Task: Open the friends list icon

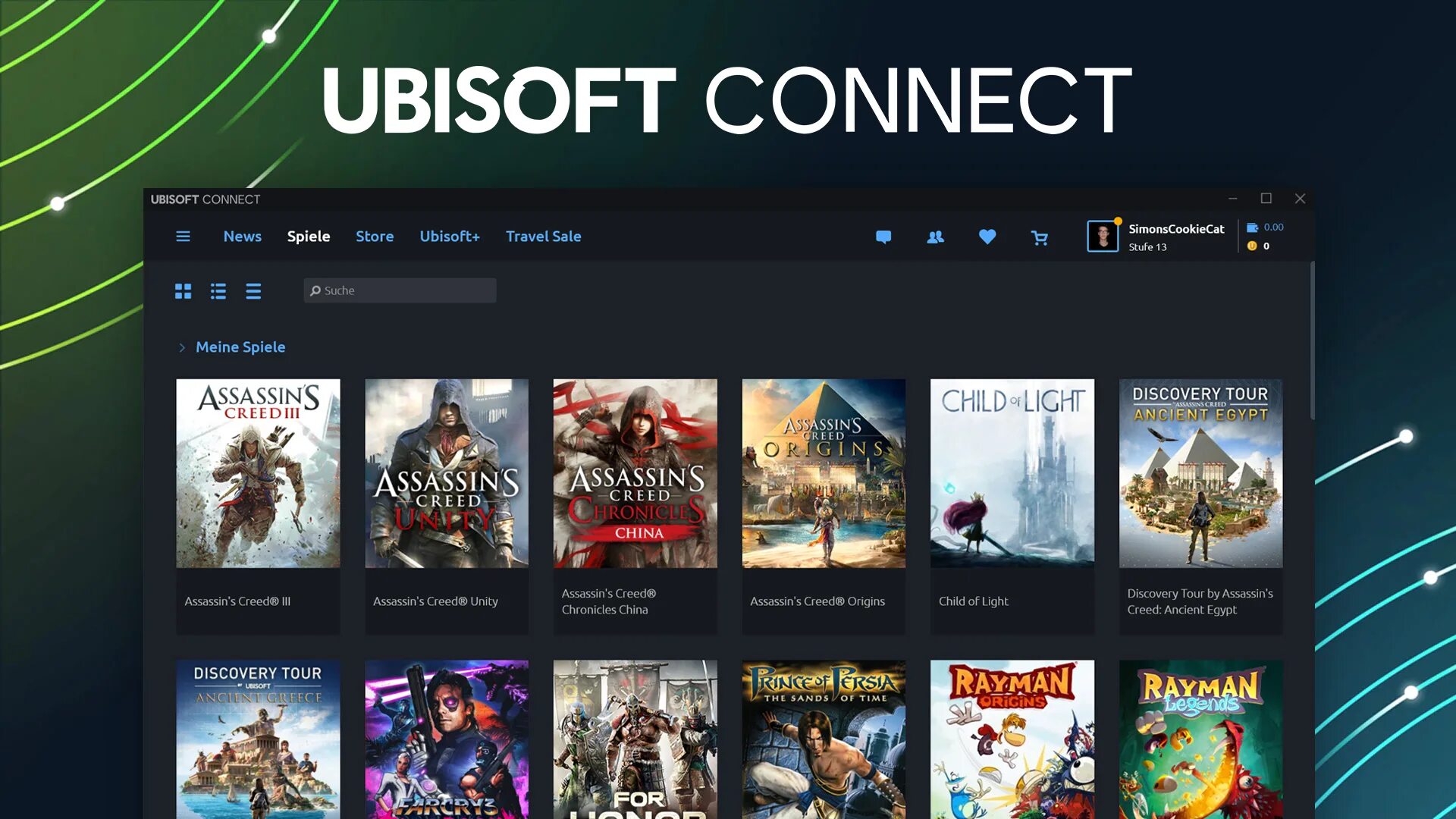Action: [935, 236]
